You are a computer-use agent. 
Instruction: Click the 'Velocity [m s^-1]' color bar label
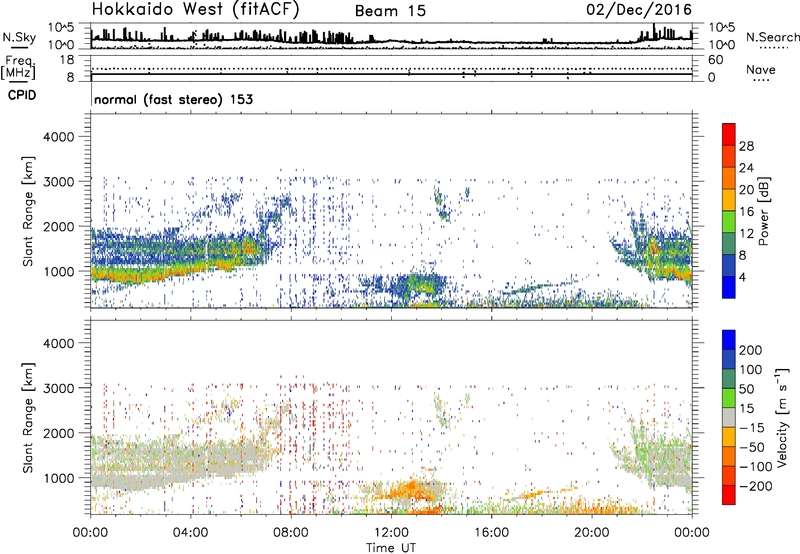click(x=782, y=417)
